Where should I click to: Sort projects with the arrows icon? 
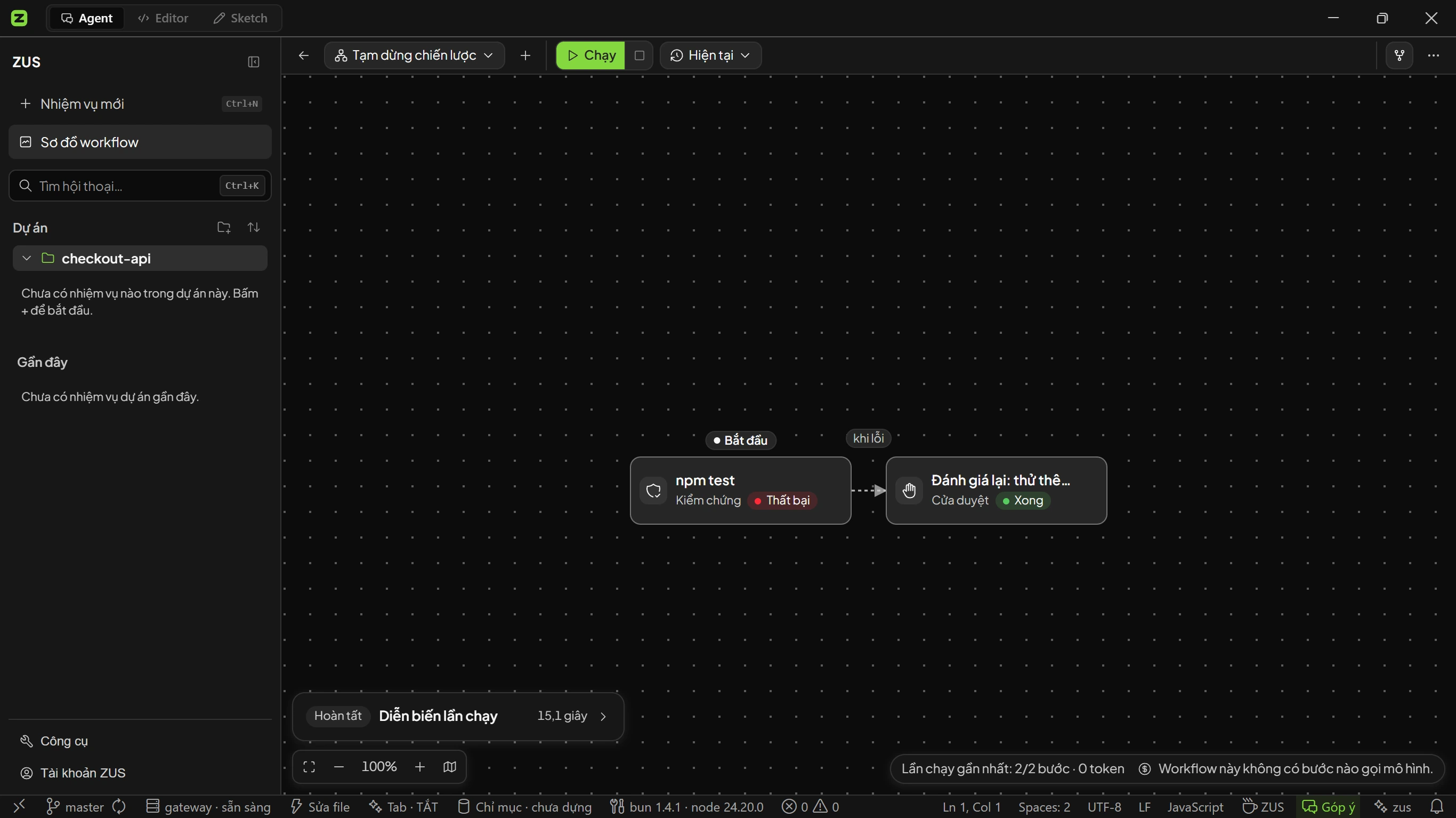coord(254,227)
